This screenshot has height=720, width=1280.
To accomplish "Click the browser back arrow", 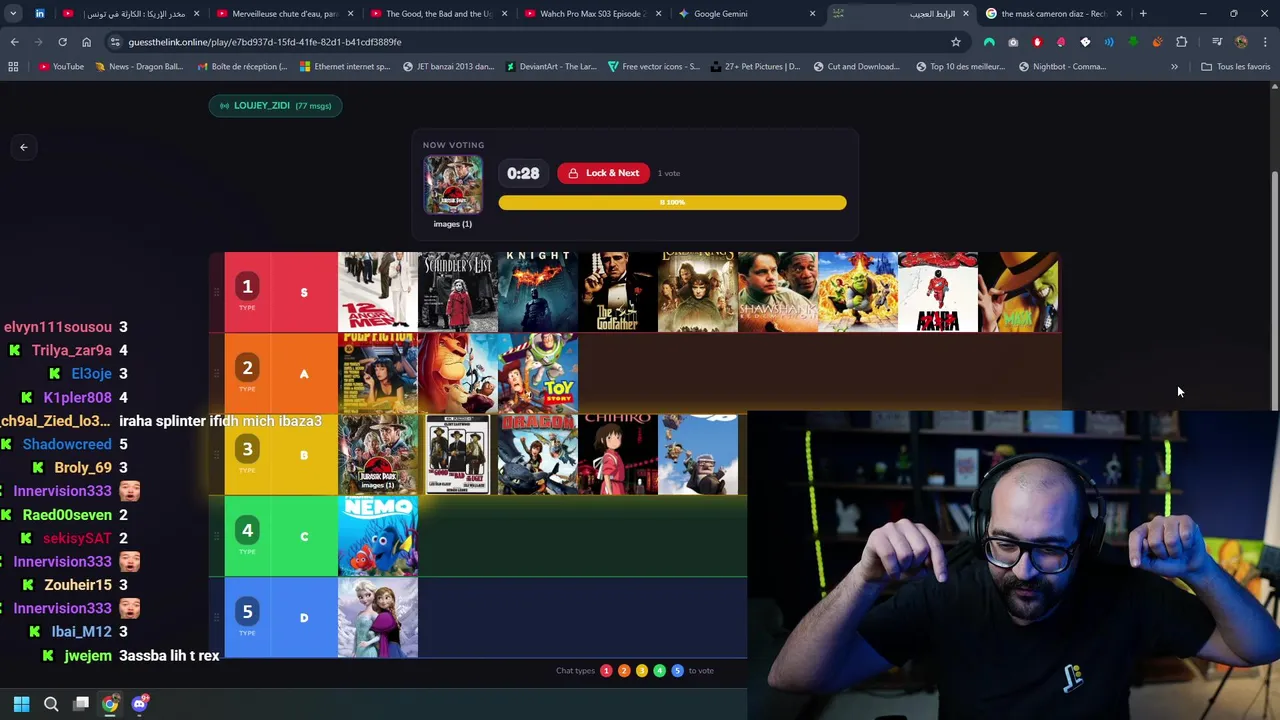I will pos(14,42).
